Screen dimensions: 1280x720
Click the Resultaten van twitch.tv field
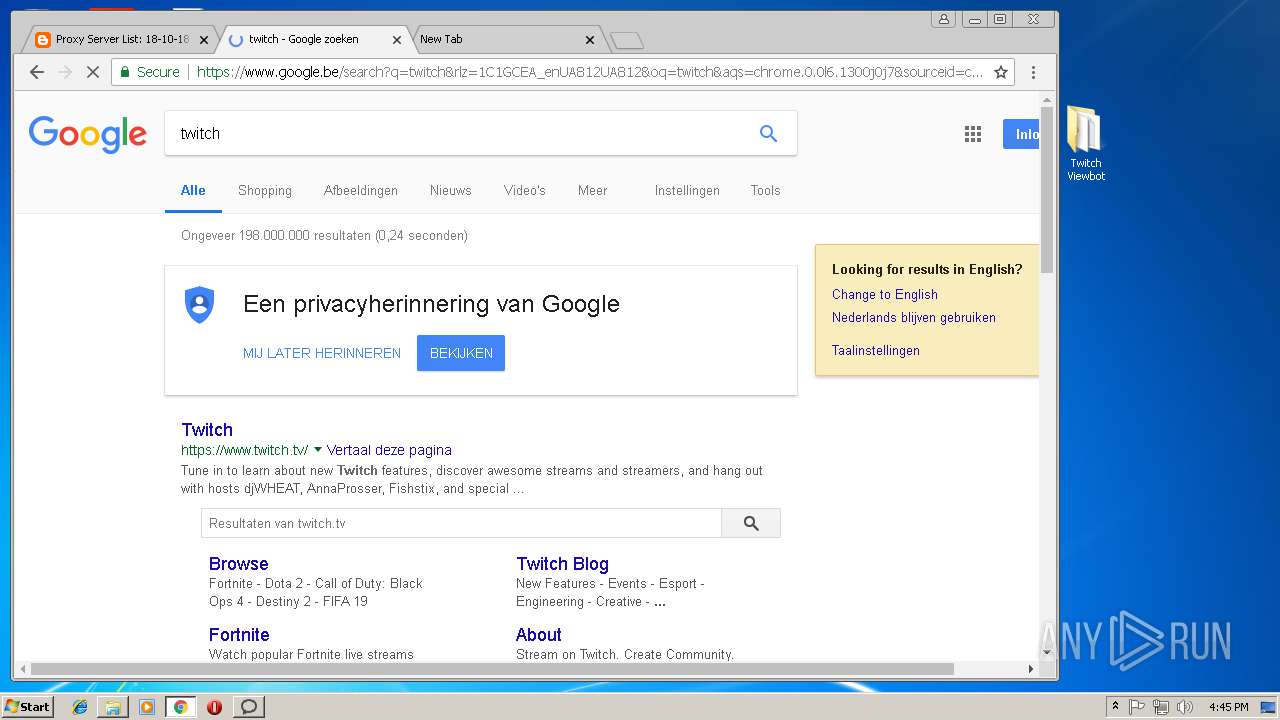point(461,523)
